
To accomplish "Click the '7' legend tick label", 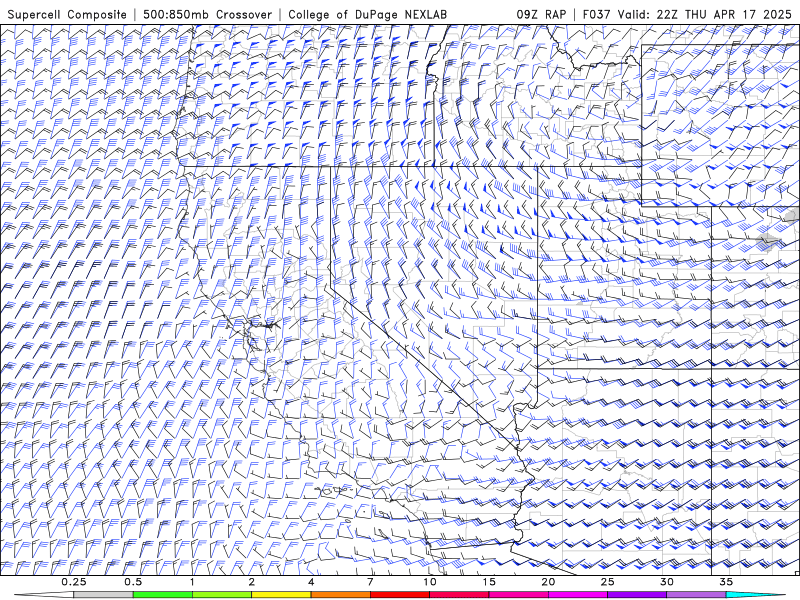I will 370,582.
